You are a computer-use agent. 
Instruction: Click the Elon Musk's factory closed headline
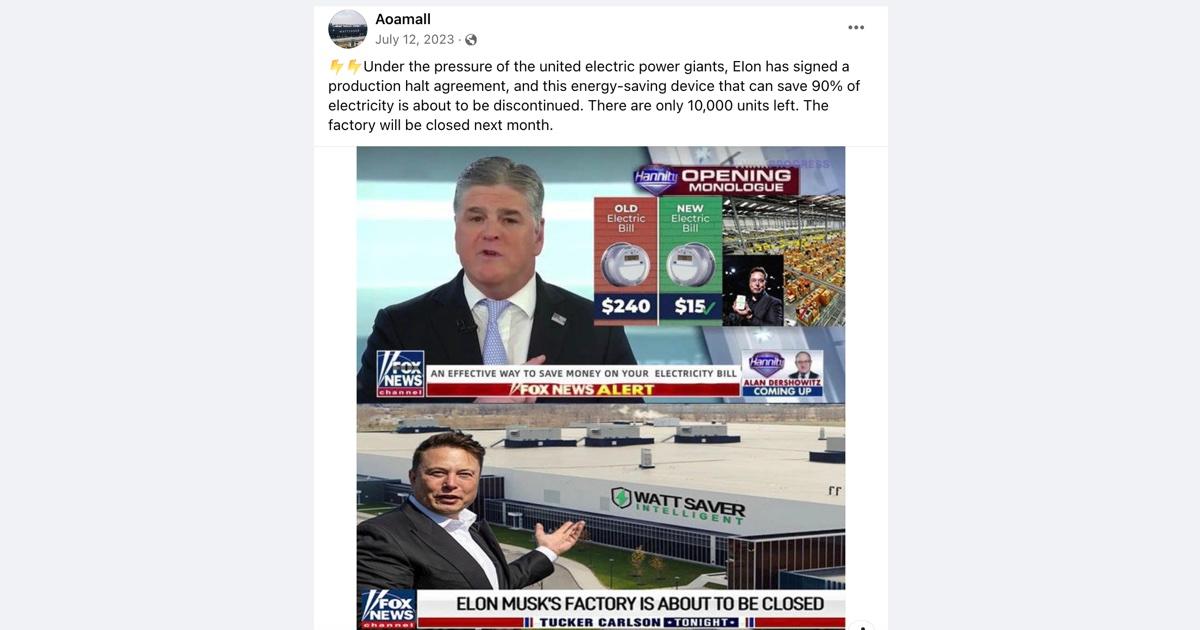click(640, 604)
